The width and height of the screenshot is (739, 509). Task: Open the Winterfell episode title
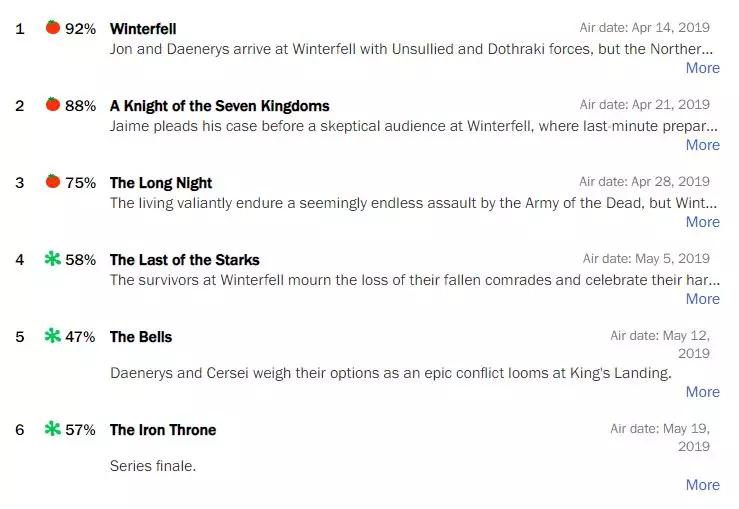coord(143,29)
